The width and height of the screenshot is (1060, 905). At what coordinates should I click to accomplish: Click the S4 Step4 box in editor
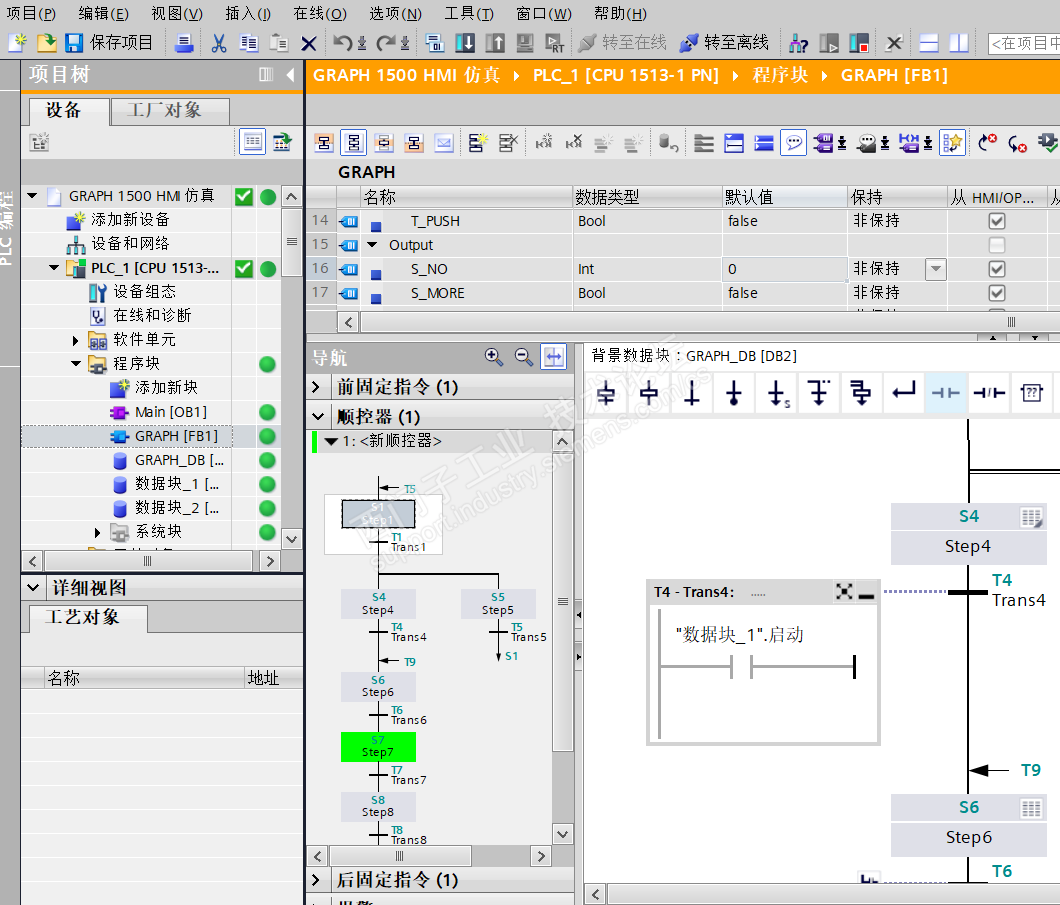click(968, 534)
